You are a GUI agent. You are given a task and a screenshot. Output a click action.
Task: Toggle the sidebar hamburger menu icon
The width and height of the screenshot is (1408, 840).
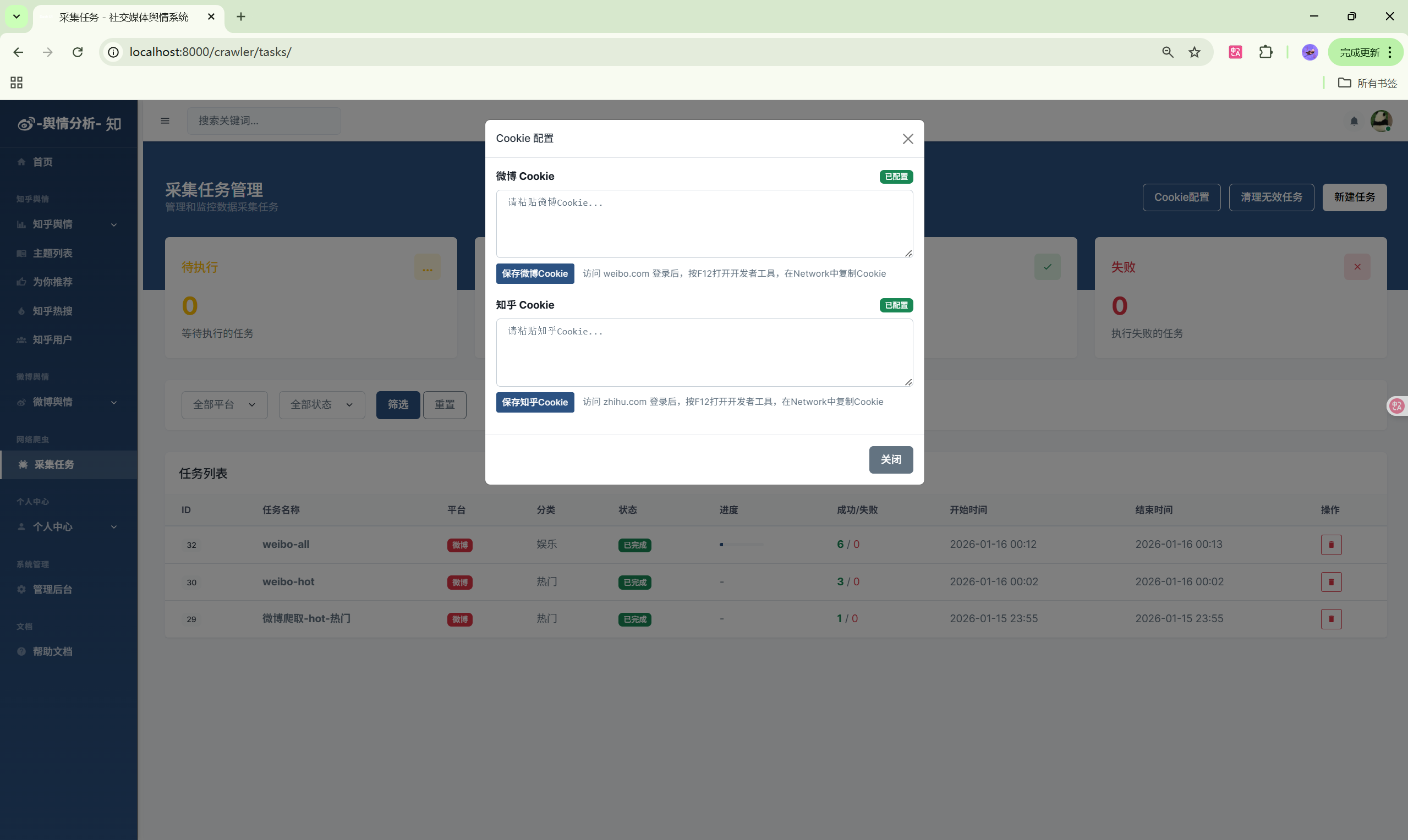coord(165,120)
